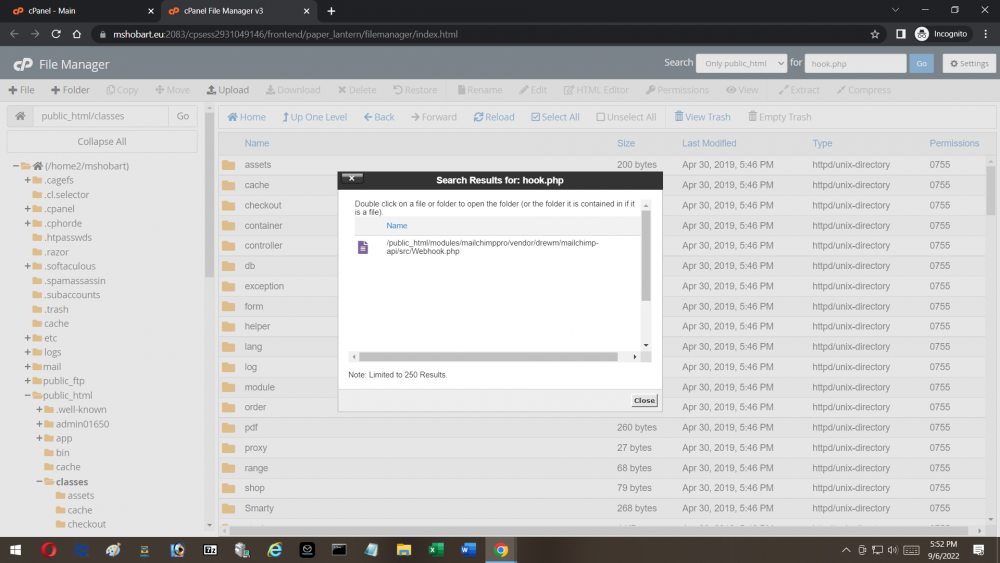1000x563 pixels.
Task: Expand the mail tree folder
Action: 27,367
